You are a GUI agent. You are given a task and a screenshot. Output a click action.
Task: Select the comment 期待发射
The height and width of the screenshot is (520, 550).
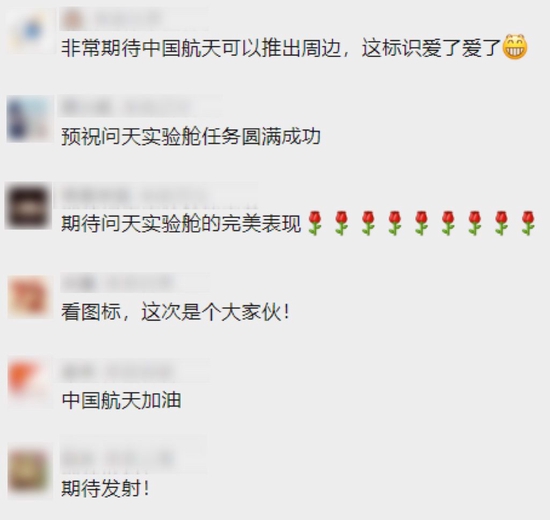click(x=105, y=488)
